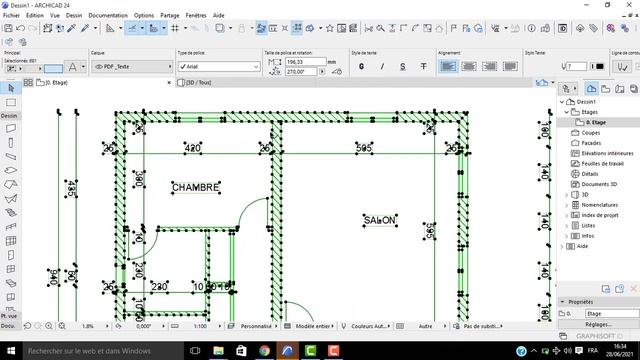This screenshot has height=360, width=640.
Task: Open the Edition menu
Action: tap(35, 15)
